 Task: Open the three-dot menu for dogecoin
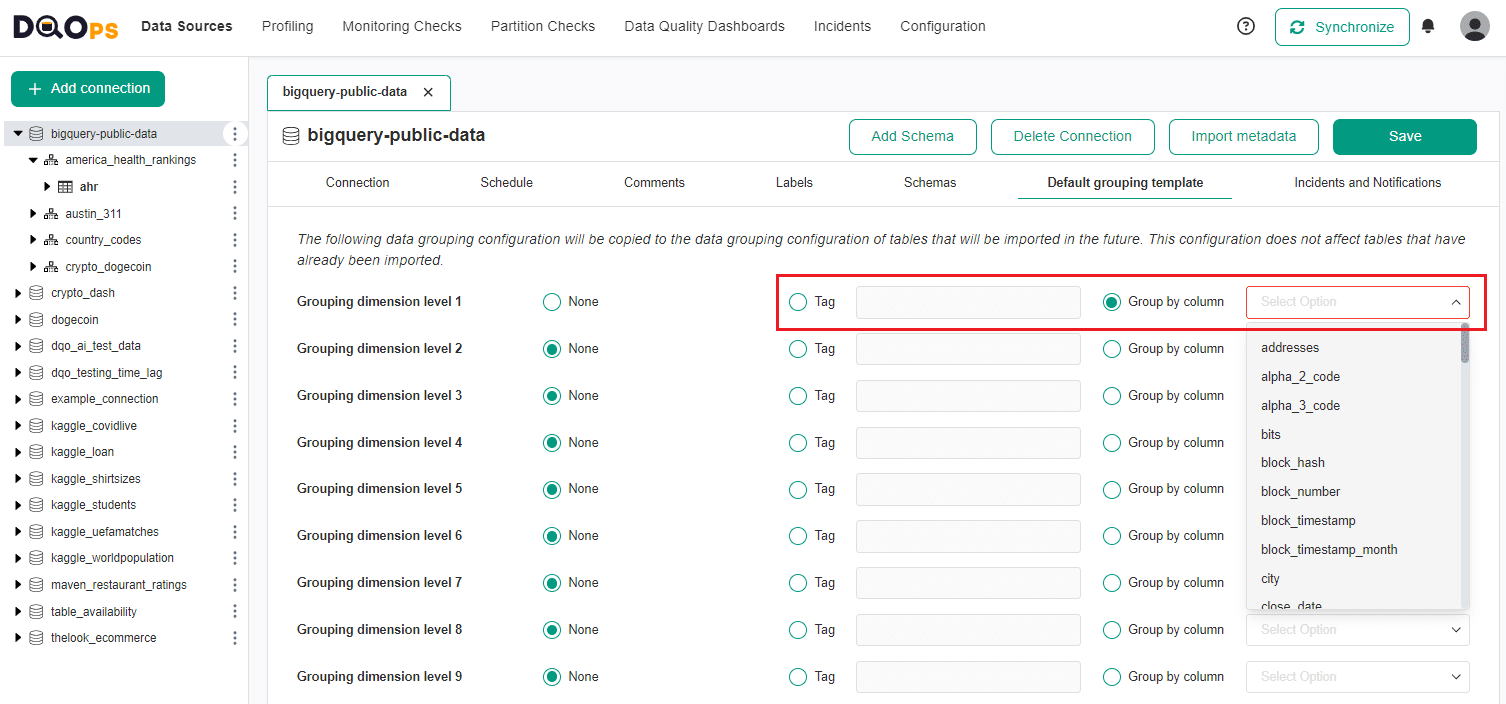tap(235, 320)
